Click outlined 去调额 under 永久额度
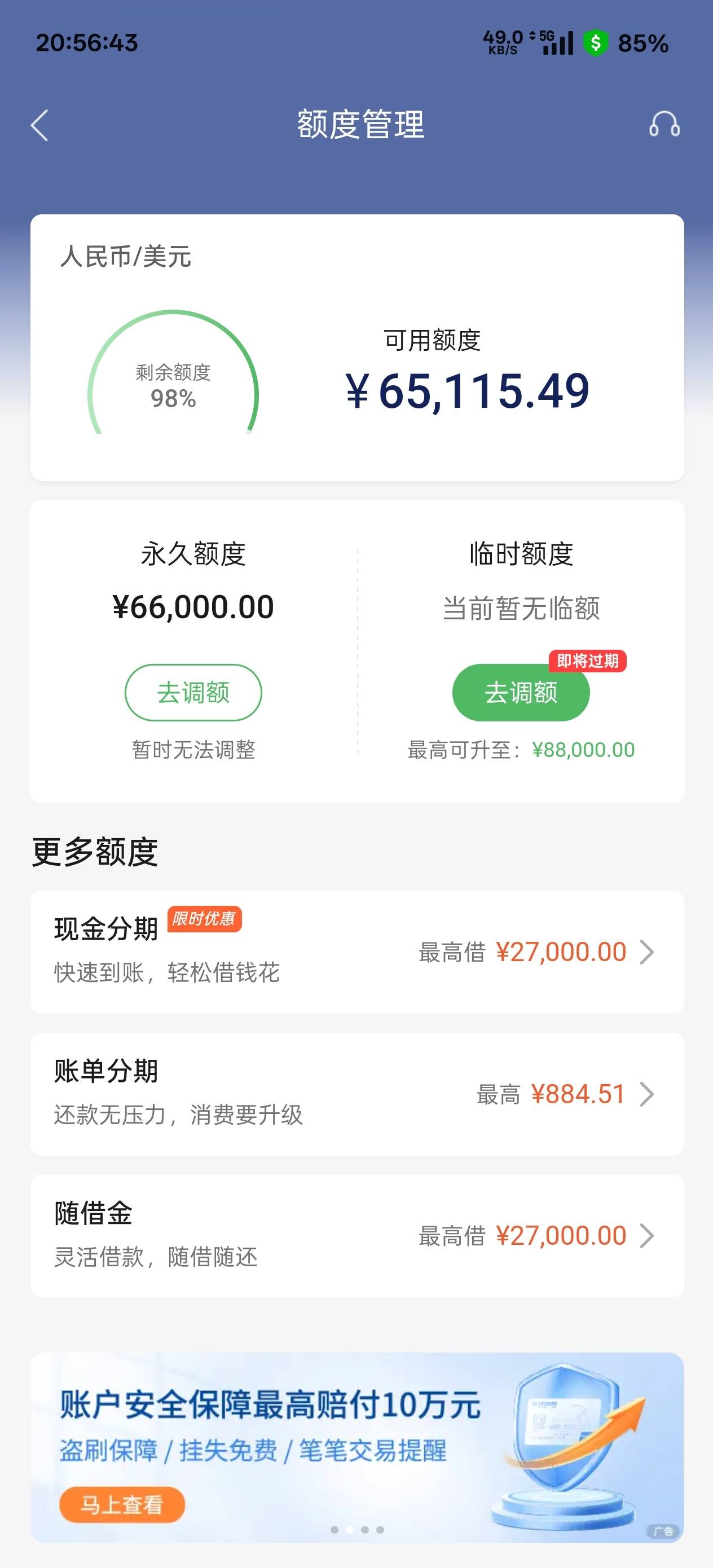The height and width of the screenshot is (1568, 713). [x=193, y=693]
